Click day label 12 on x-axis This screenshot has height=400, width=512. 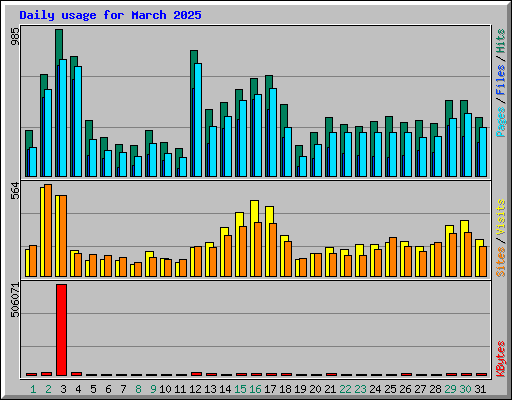pos(195,389)
